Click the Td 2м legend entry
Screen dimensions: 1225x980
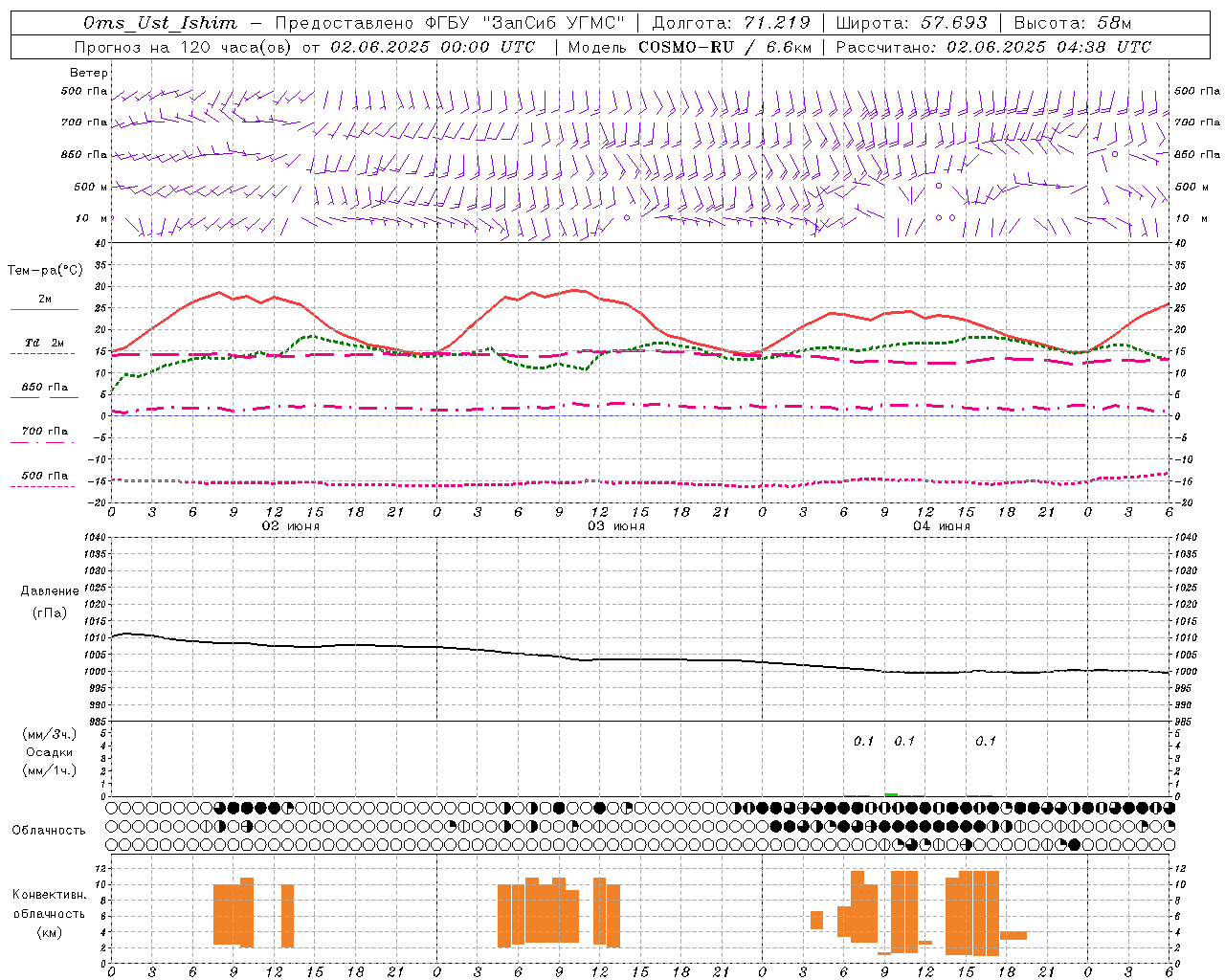(x=45, y=343)
